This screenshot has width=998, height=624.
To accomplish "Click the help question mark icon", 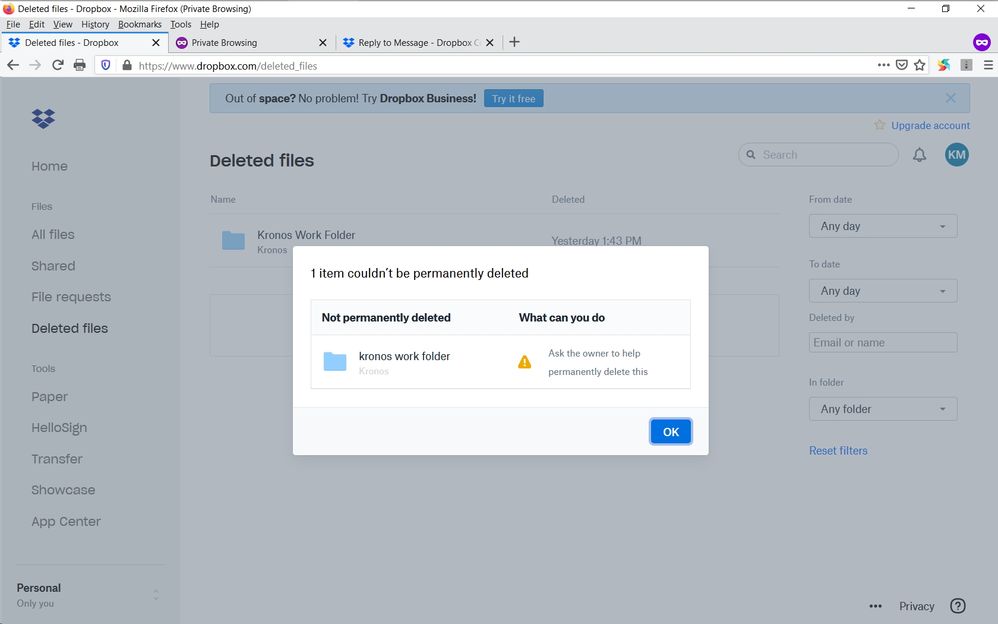I will [957, 606].
